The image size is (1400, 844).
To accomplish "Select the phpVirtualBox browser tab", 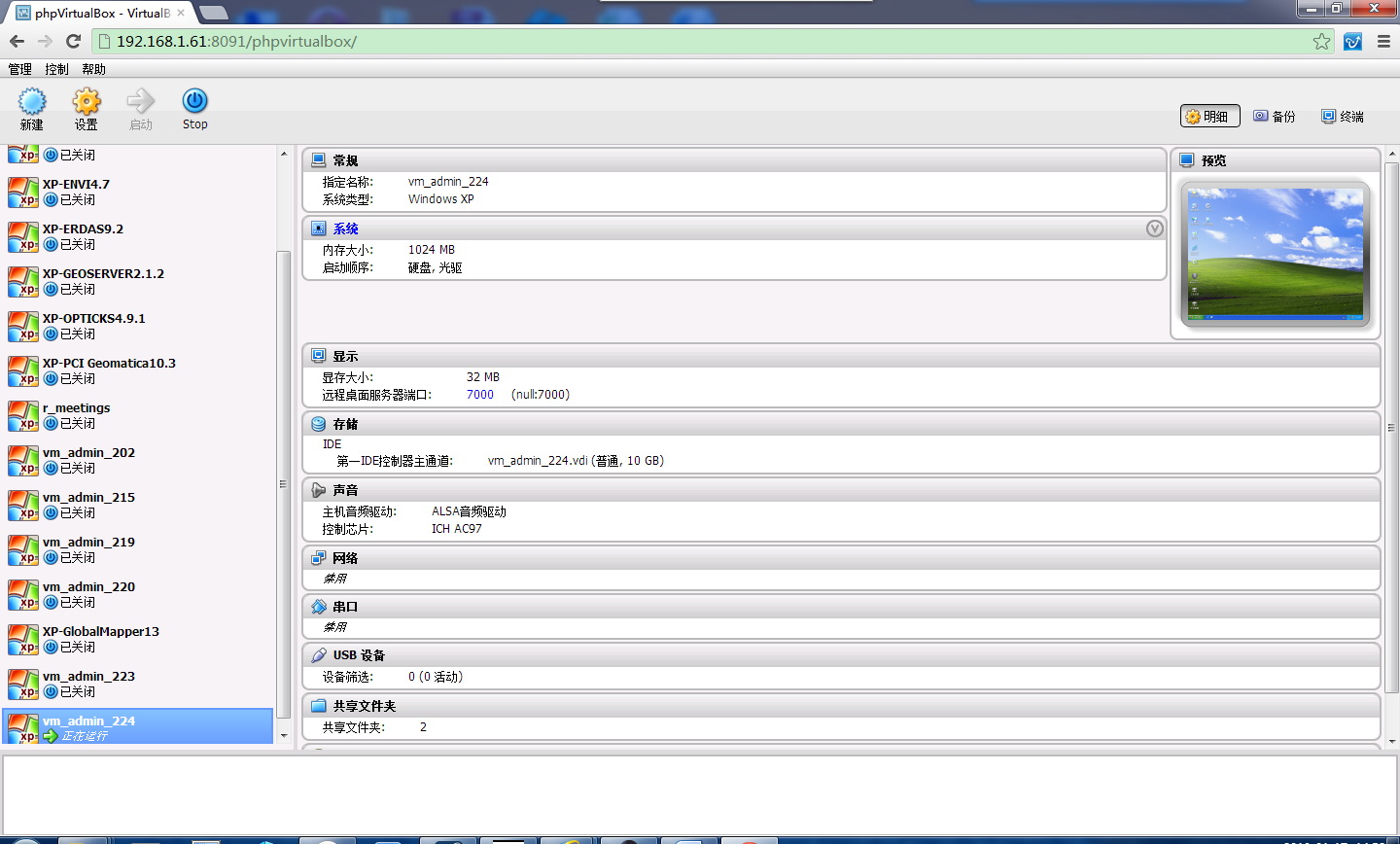I will [101, 14].
